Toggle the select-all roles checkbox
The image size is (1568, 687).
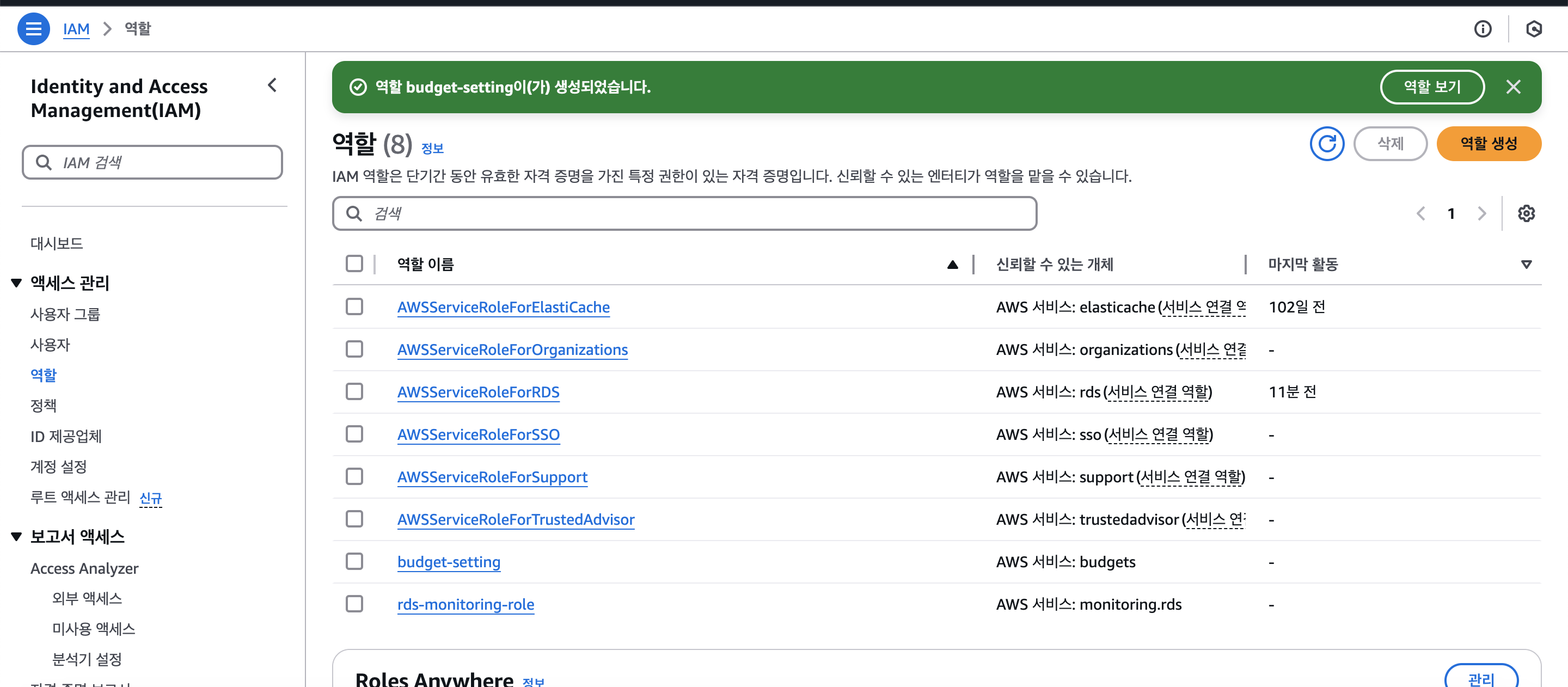(x=354, y=263)
